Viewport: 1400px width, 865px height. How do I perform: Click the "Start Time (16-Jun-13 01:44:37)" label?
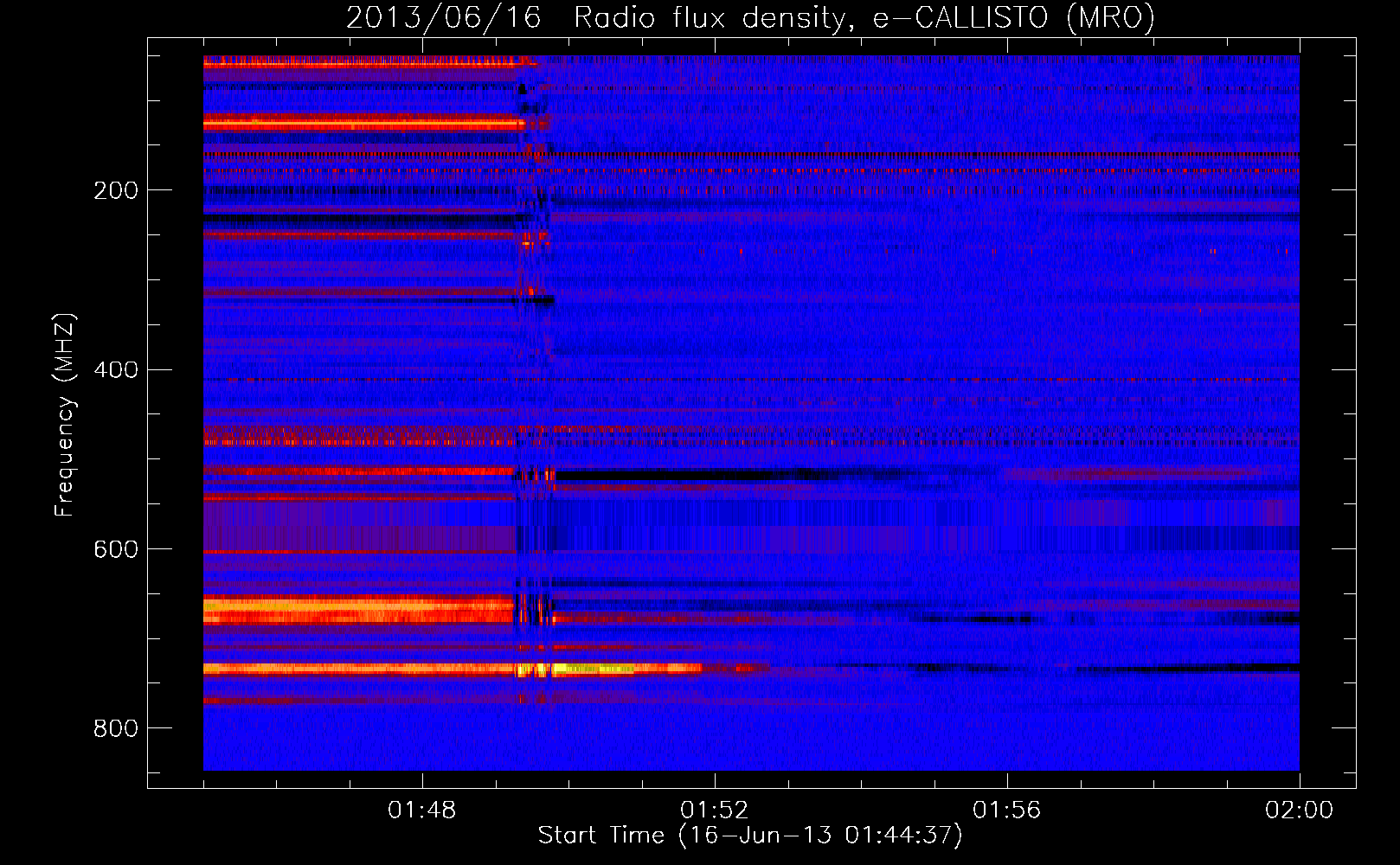pyautogui.click(x=750, y=836)
